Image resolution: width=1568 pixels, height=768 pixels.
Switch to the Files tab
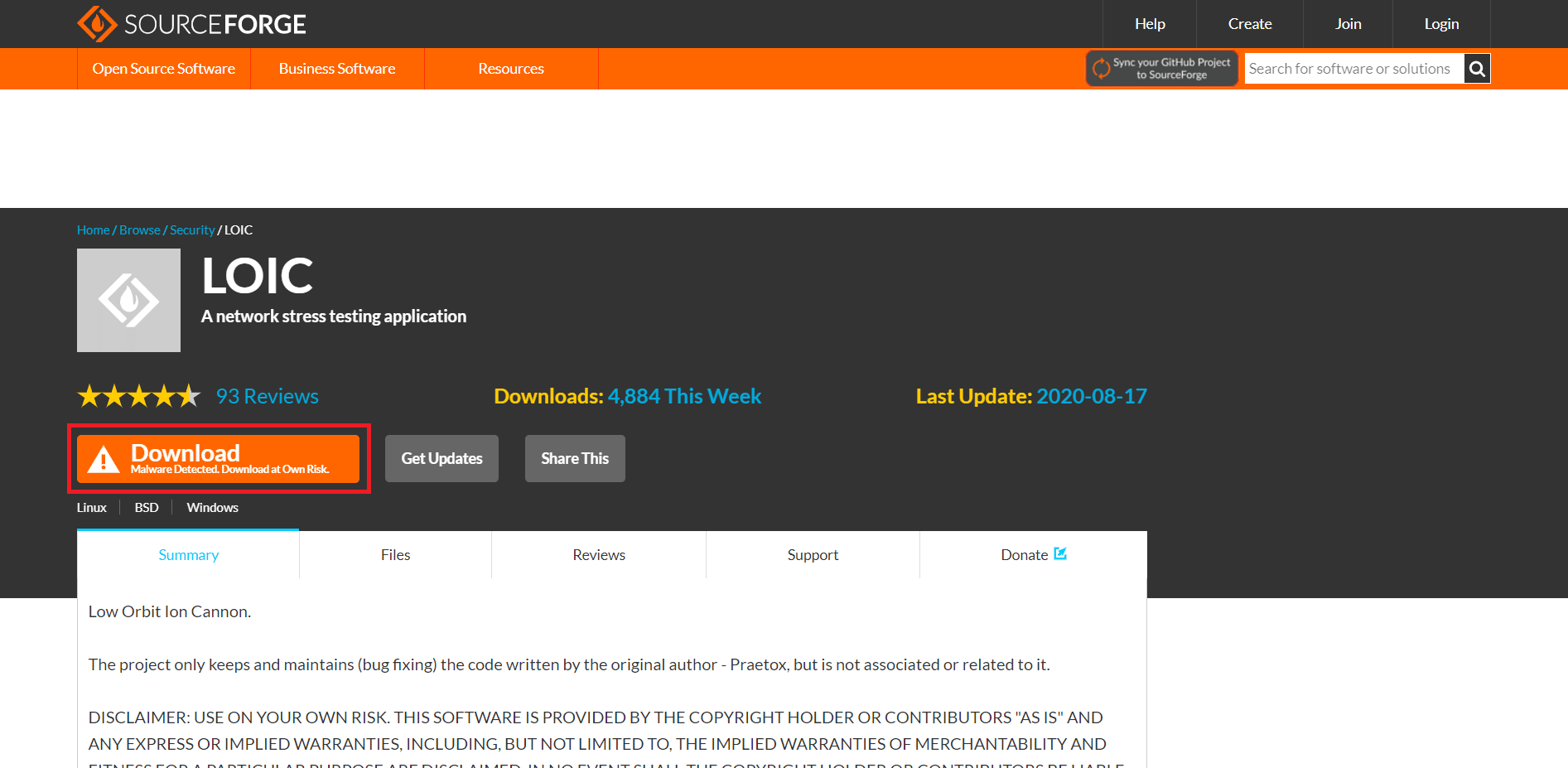(x=396, y=554)
